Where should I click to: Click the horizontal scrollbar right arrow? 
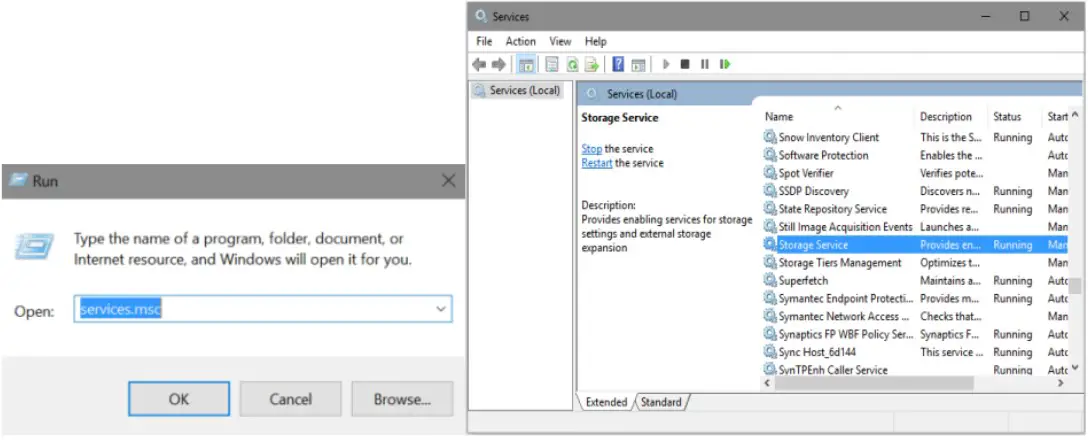(x=1061, y=383)
